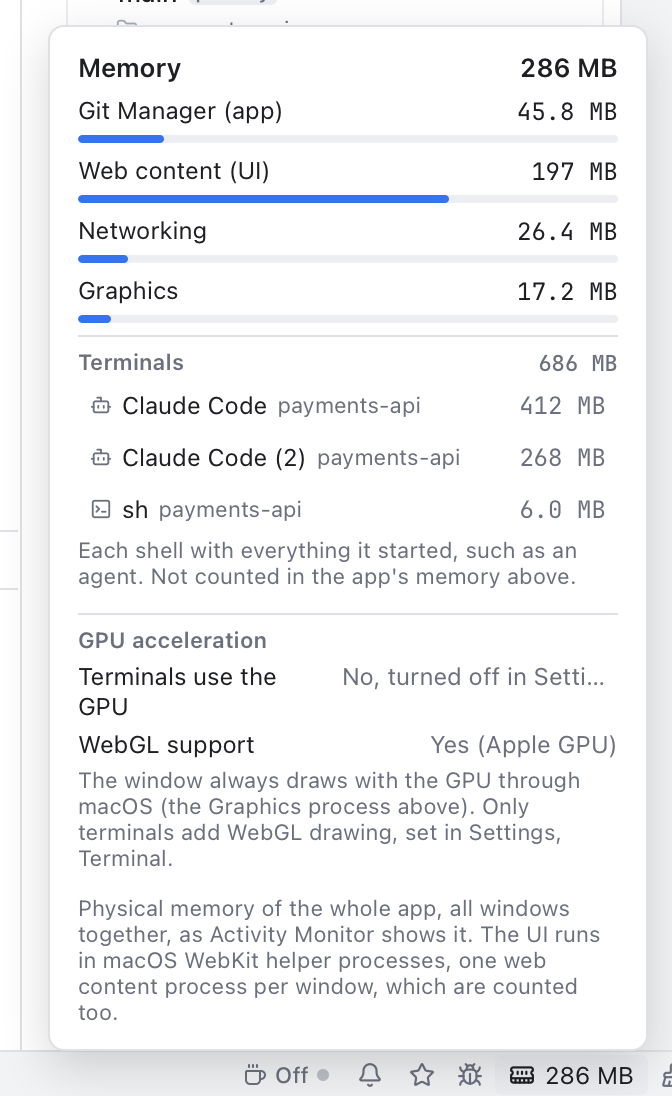
Task: Click the 'Each shell with everything it started' note
Action: (x=327, y=563)
